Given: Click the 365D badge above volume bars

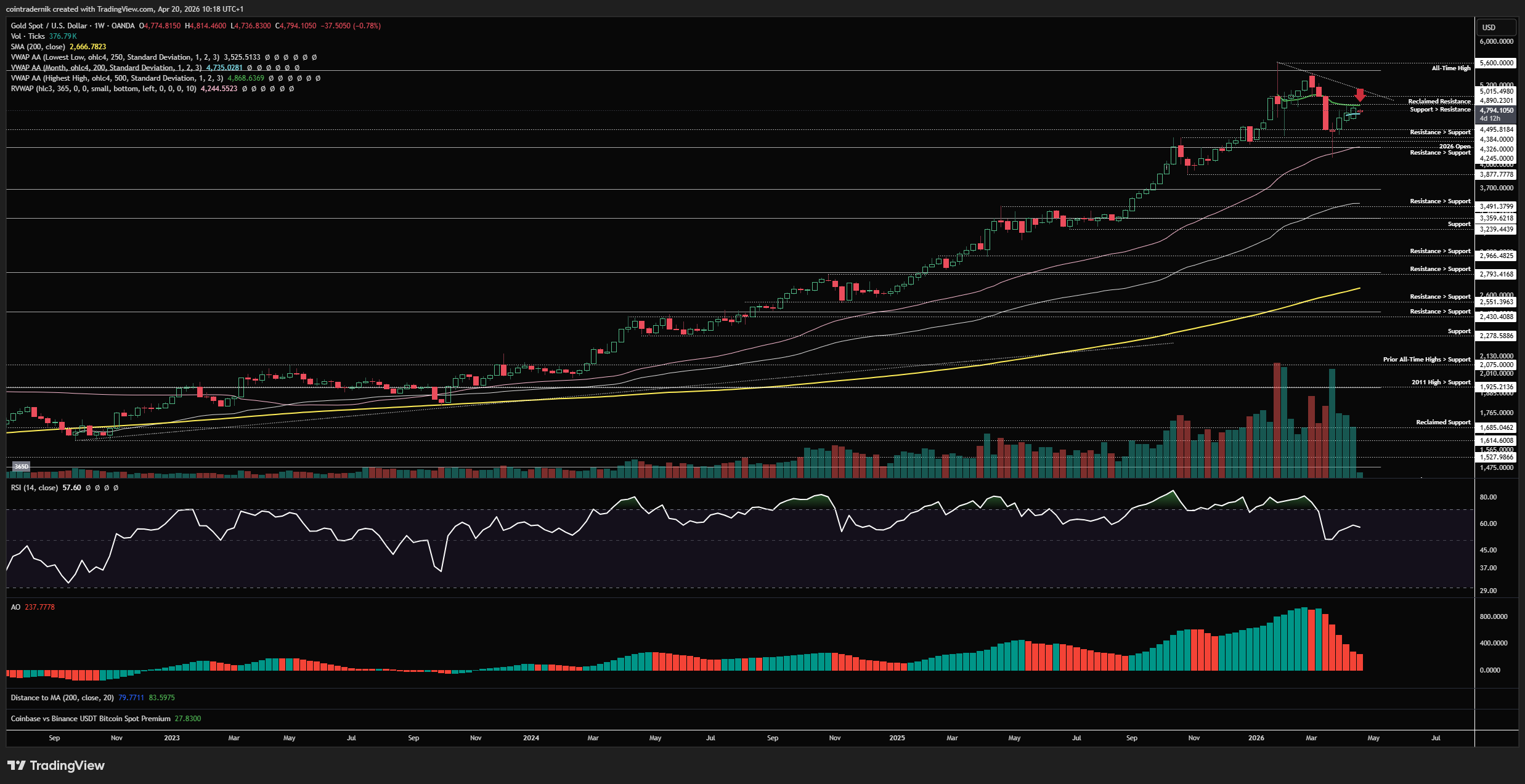Looking at the screenshot, I should pos(22,467).
